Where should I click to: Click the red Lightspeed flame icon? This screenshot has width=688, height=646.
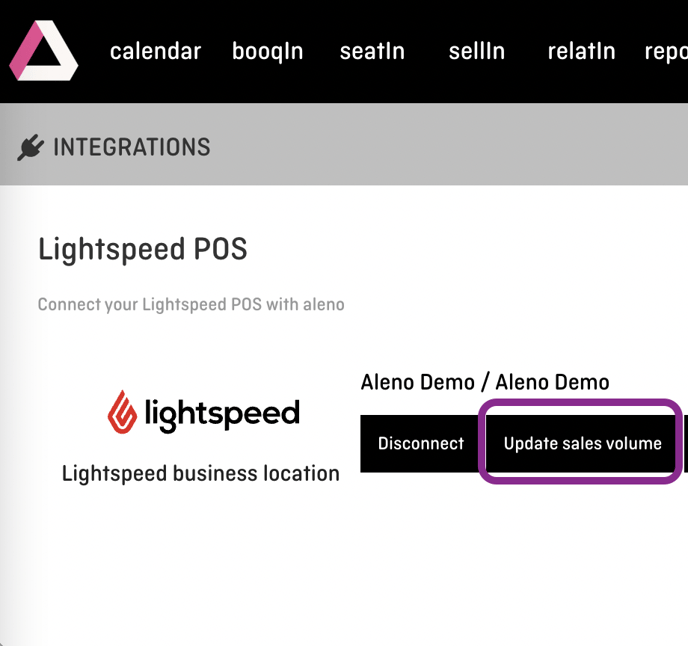(122, 412)
